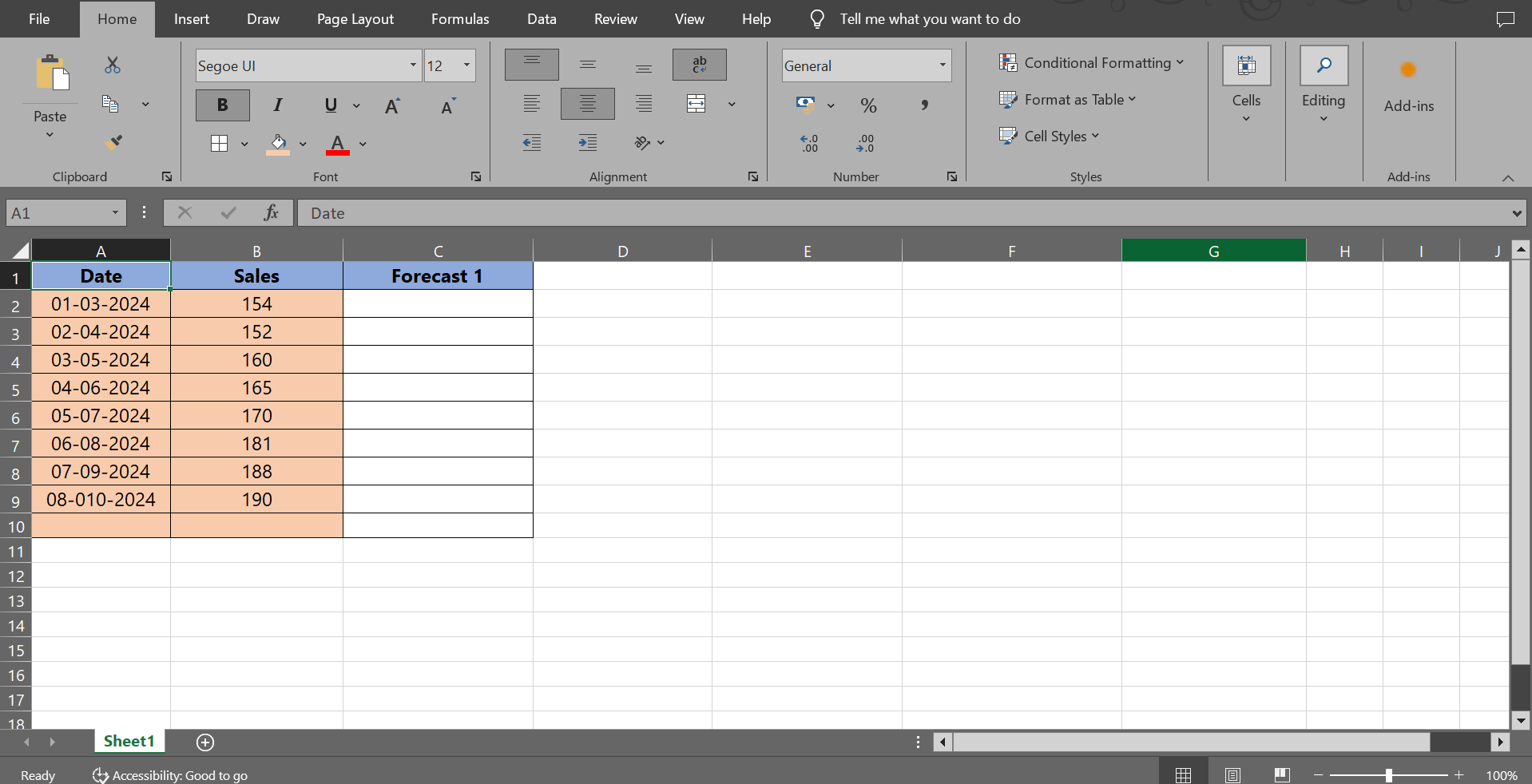Click the Wrap Text icon
This screenshot has width=1532, height=784.
coord(698,64)
